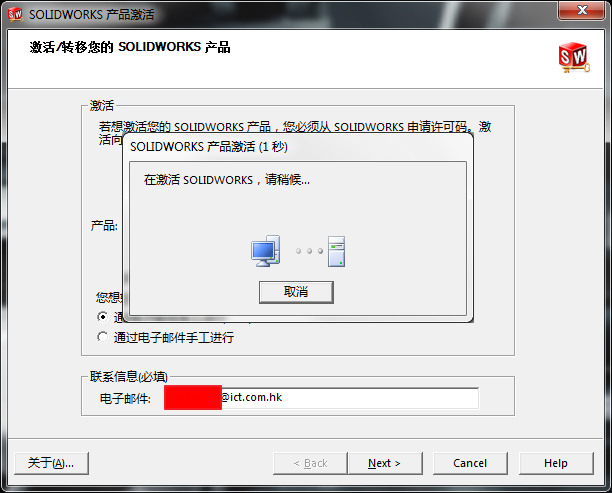Focus the 电子邮件 email input field
Viewport: 612px width, 493px height.
(321, 398)
